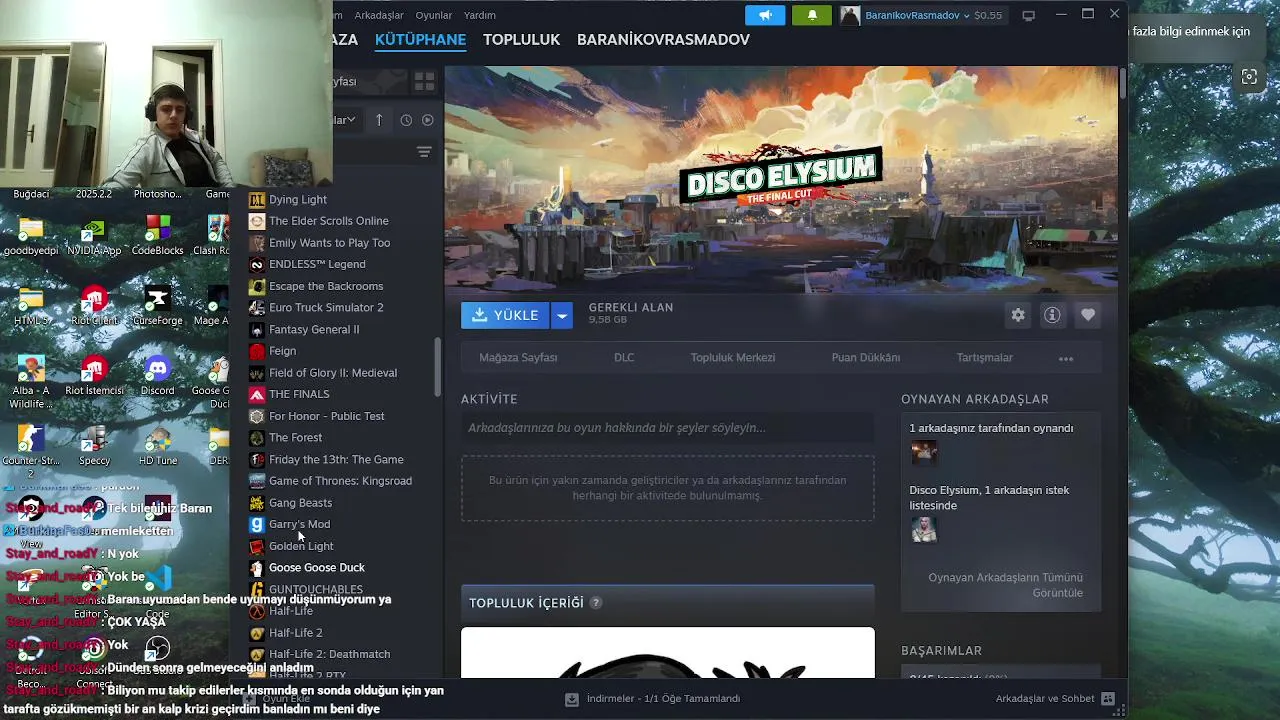Image resolution: width=1280 pixels, height=720 pixels.
Task: Click the main page vertical scrollbar
Action: coord(1123,82)
